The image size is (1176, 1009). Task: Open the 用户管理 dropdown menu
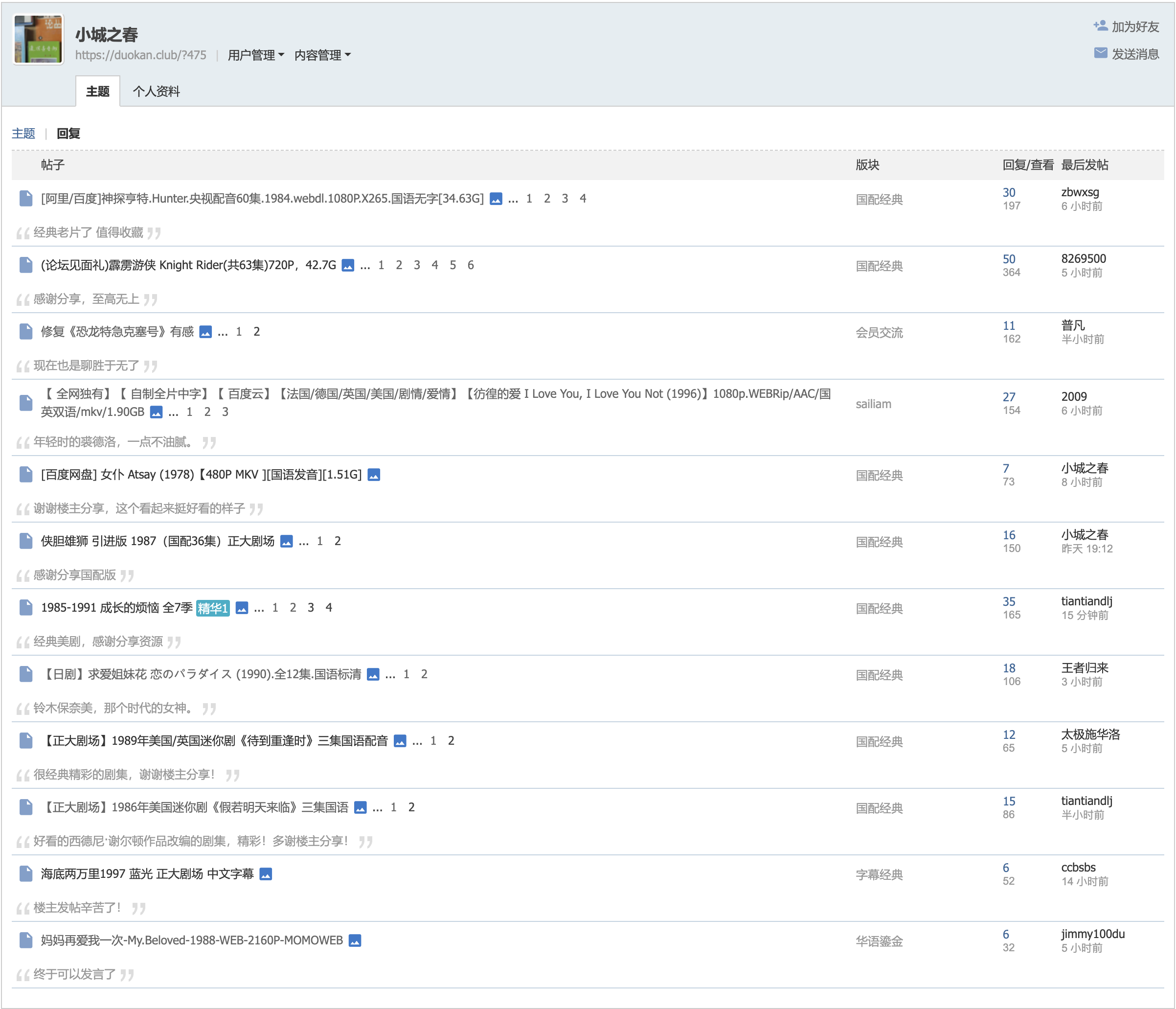[x=255, y=55]
